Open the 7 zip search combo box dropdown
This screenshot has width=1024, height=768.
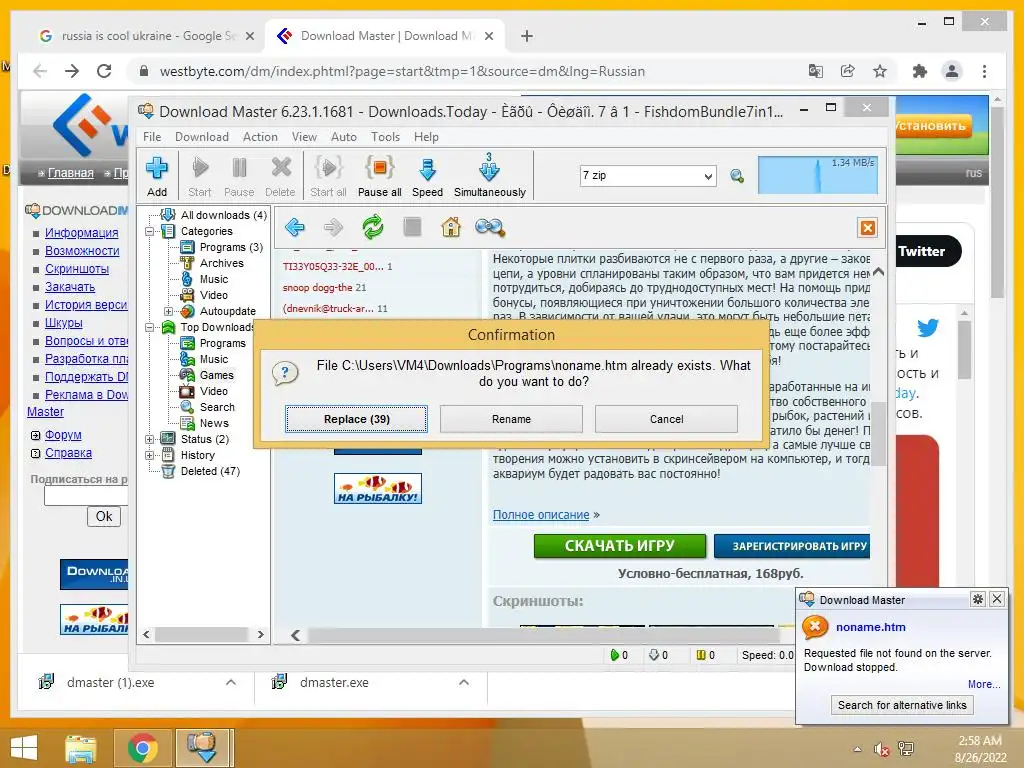coord(708,176)
